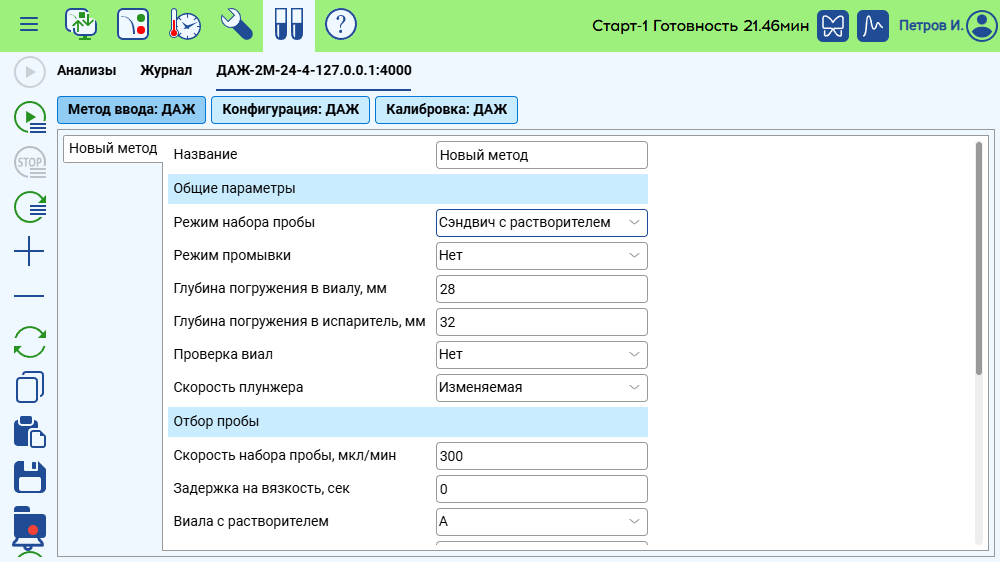Expand the Режим промывки dropdown
Image resolution: width=1000 pixels, height=562 pixels.
[x=541, y=255]
